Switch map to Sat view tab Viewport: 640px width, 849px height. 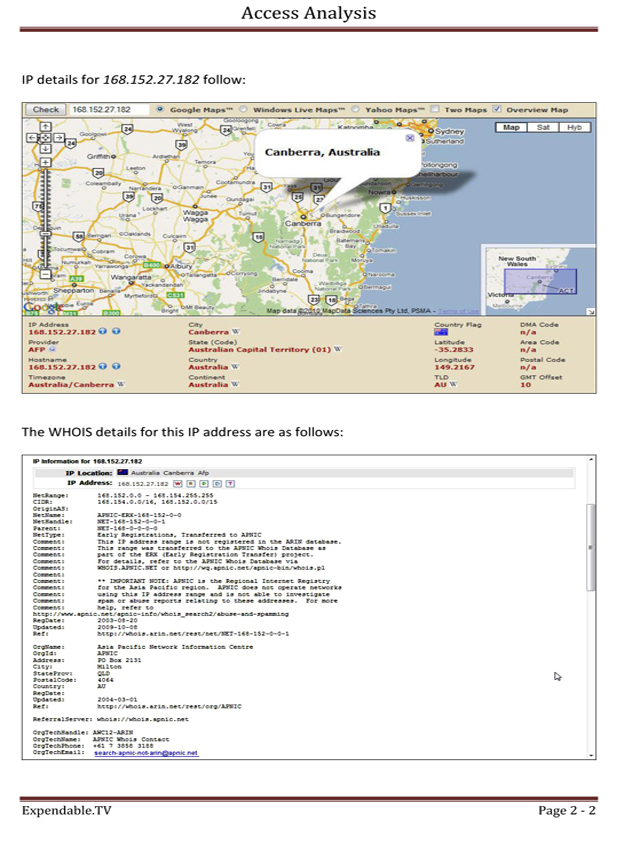point(543,127)
